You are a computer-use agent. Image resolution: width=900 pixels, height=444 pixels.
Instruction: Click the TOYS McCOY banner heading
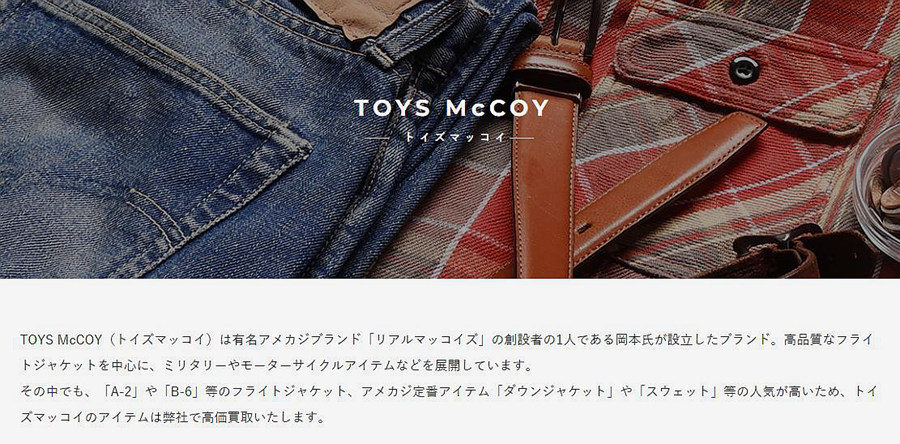[451, 108]
